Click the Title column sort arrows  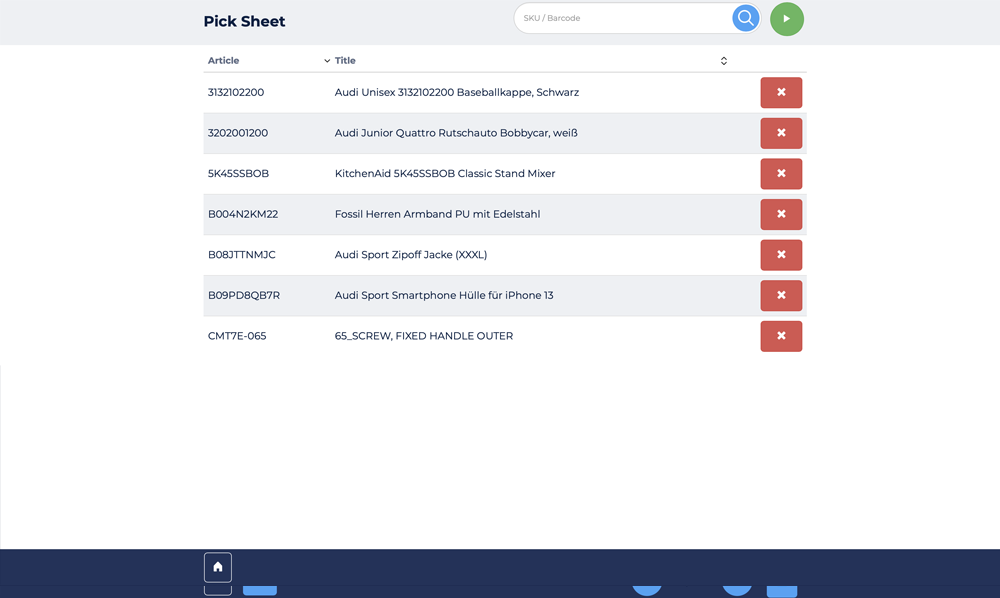pyautogui.click(x=724, y=61)
